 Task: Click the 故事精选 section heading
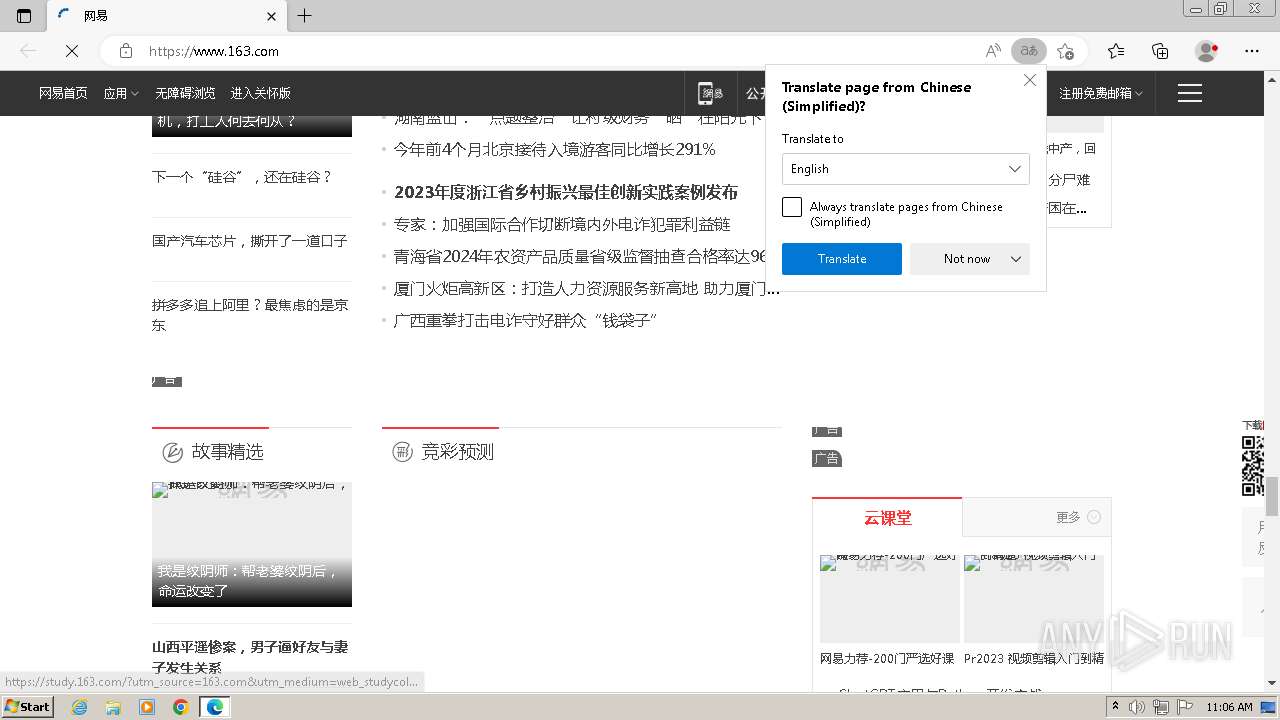click(228, 452)
